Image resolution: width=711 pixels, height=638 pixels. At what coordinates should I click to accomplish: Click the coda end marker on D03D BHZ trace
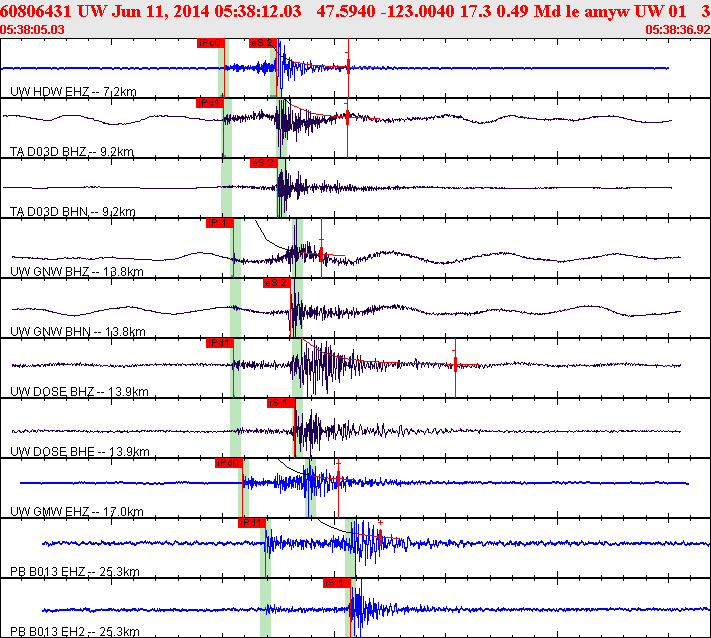347,117
